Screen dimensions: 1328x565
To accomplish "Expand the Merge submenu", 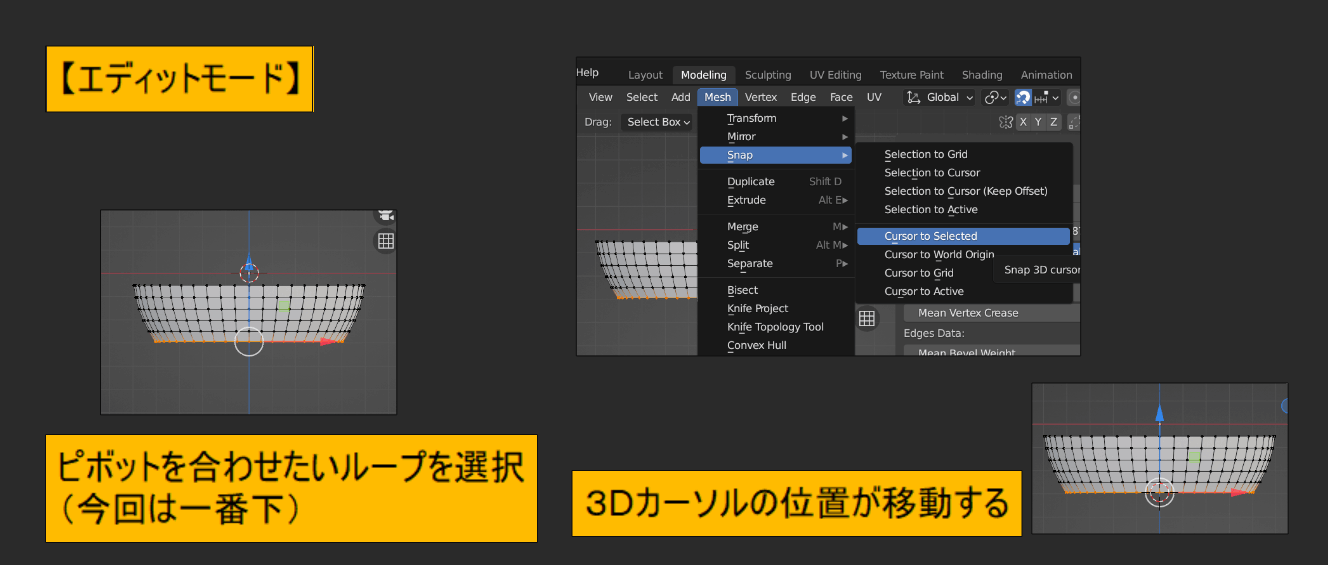I will [775, 227].
